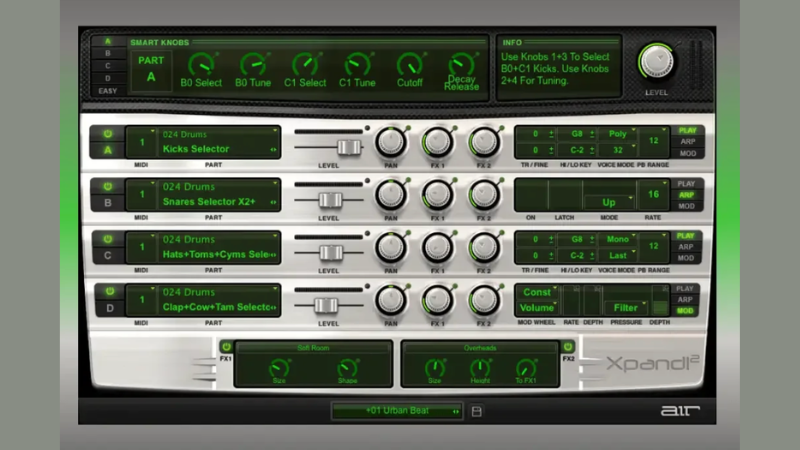
Task: Toggle Part A power button
Action: point(107,134)
